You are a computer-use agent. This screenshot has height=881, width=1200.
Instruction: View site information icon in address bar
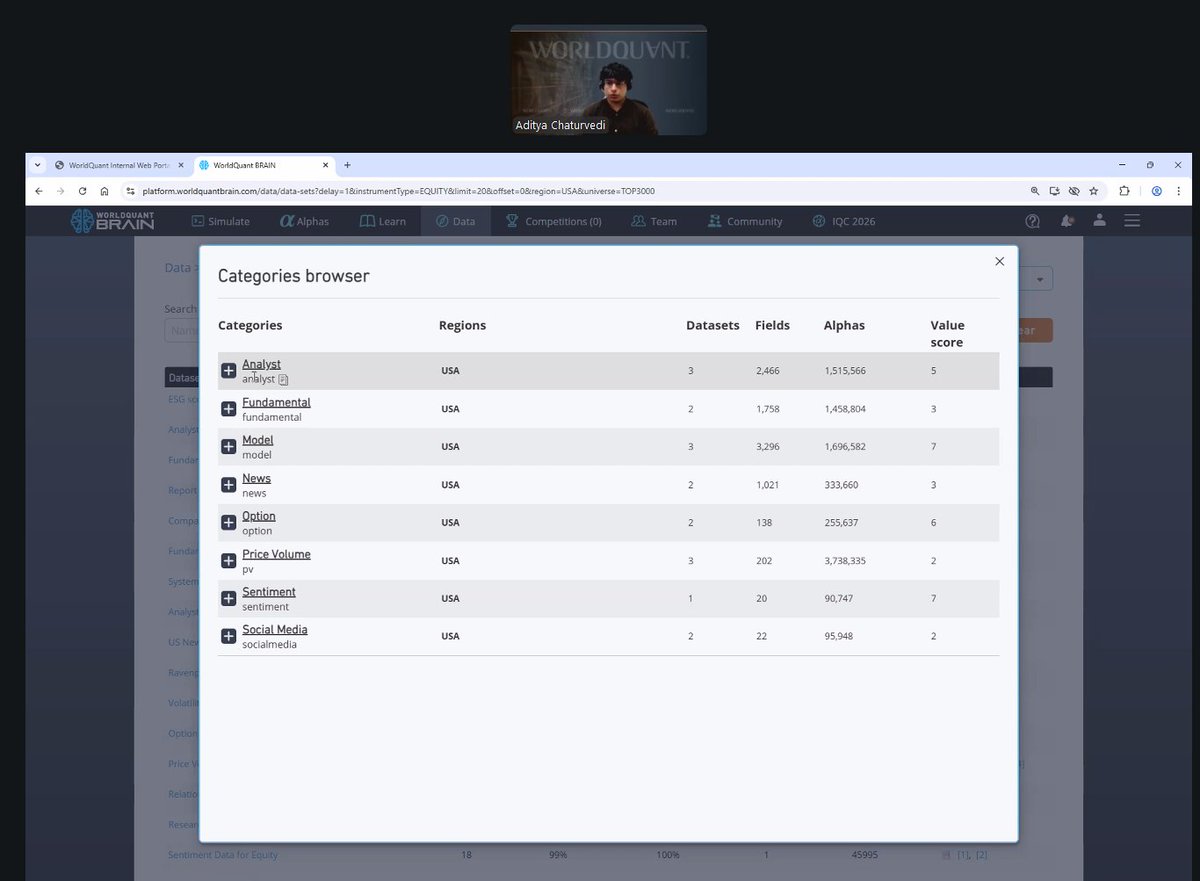[129, 190]
